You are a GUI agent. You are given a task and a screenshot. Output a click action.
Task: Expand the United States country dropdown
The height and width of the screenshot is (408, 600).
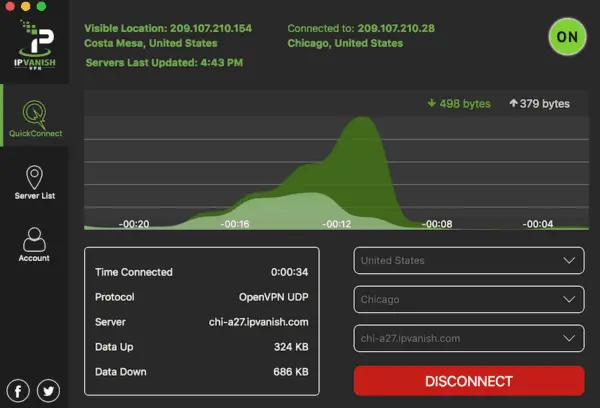click(x=469, y=261)
